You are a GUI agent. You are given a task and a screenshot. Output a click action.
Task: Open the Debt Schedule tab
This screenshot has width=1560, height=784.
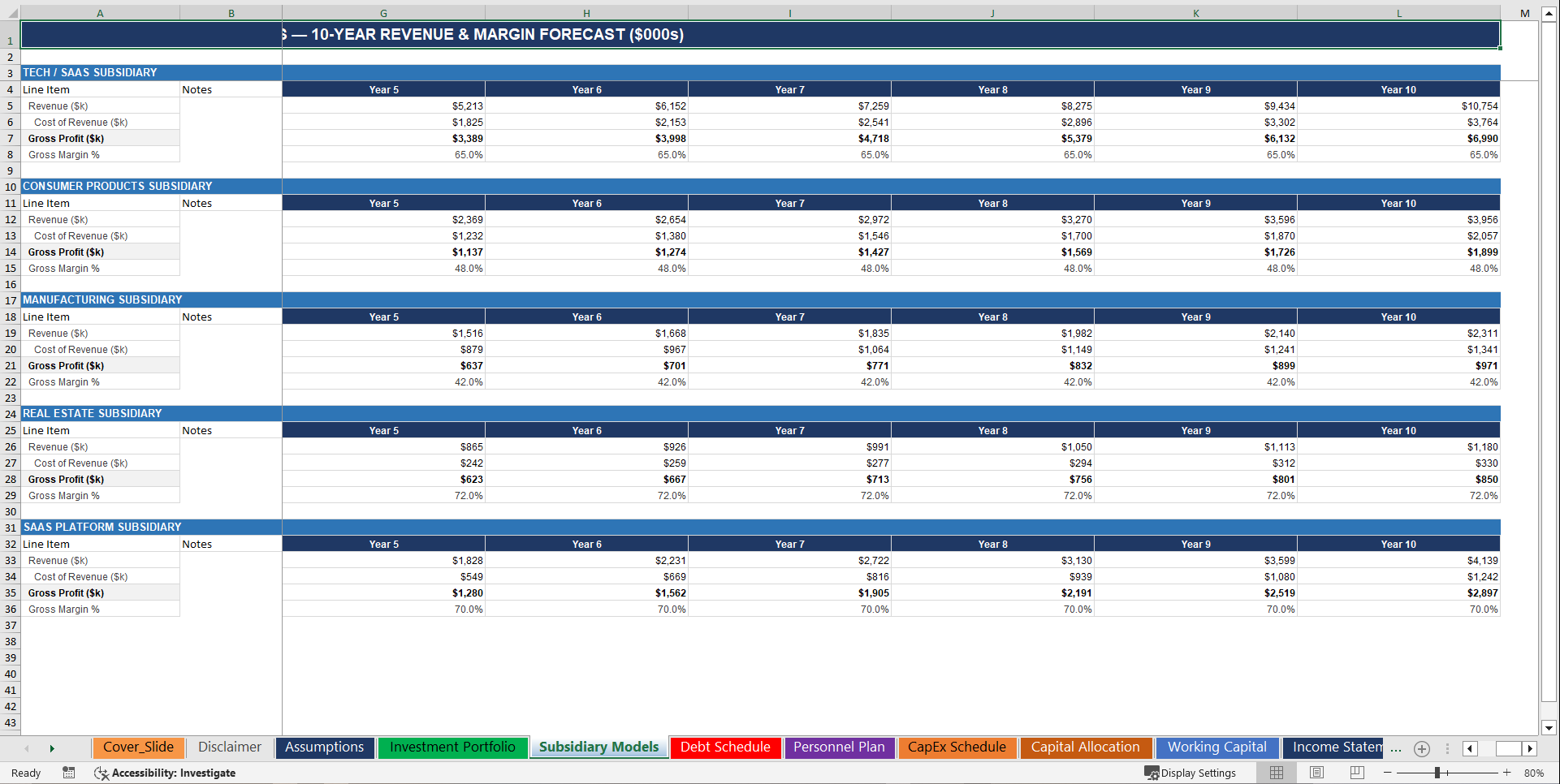pos(724,747)
